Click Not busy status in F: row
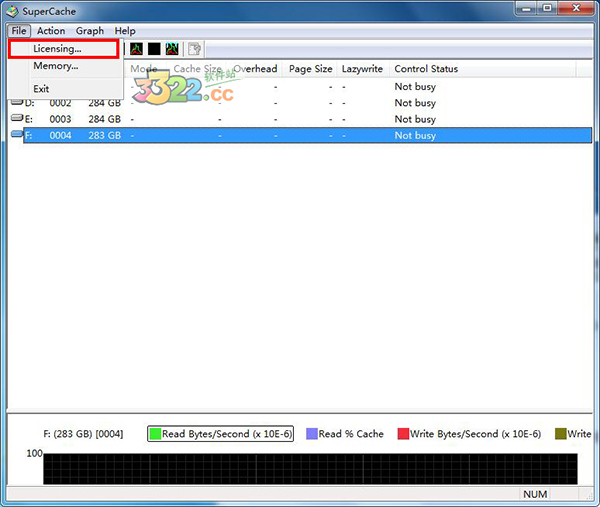This screenshot has height=507, width=600. point(415,135)
